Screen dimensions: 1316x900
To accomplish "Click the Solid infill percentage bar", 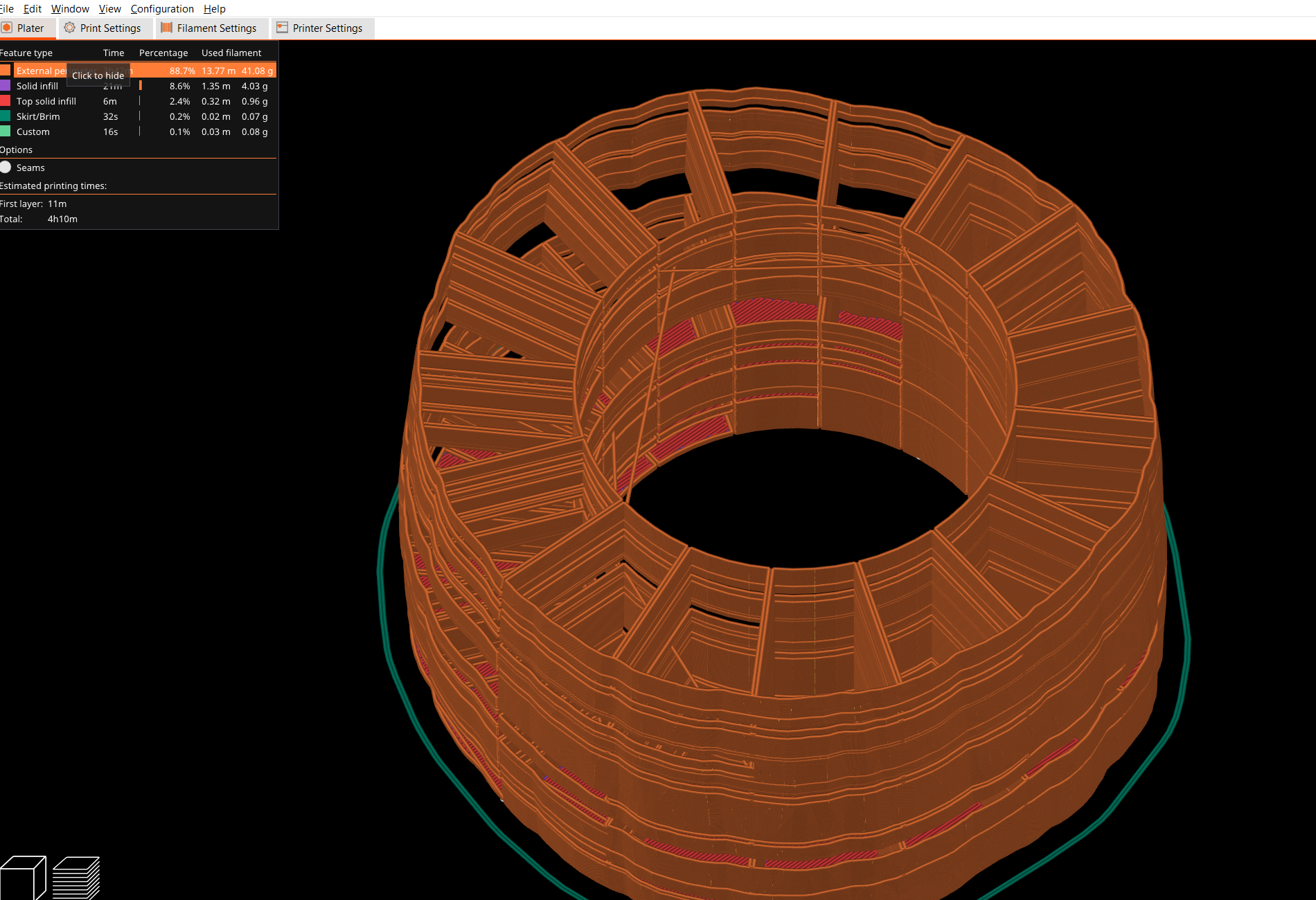I will point(141,86).
